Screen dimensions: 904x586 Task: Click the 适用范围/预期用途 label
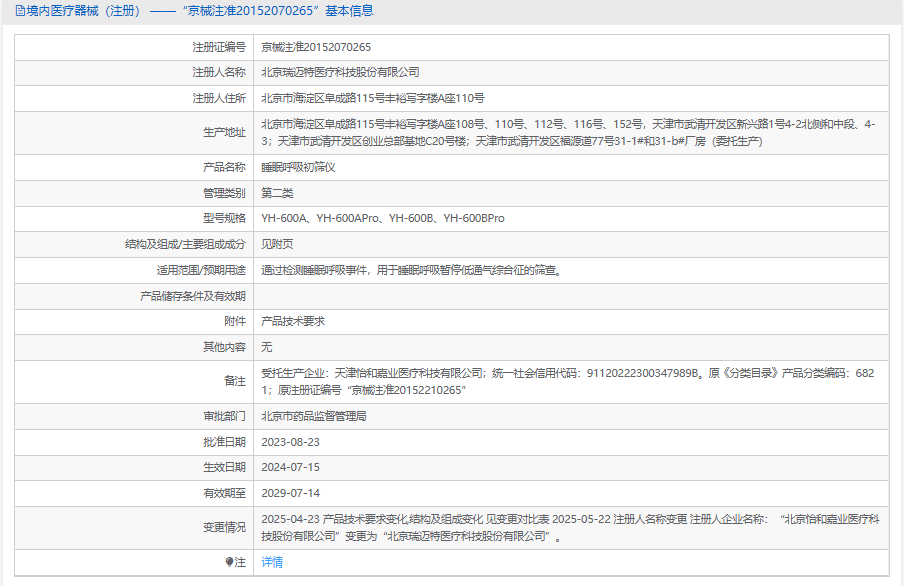tap(201, 271)
